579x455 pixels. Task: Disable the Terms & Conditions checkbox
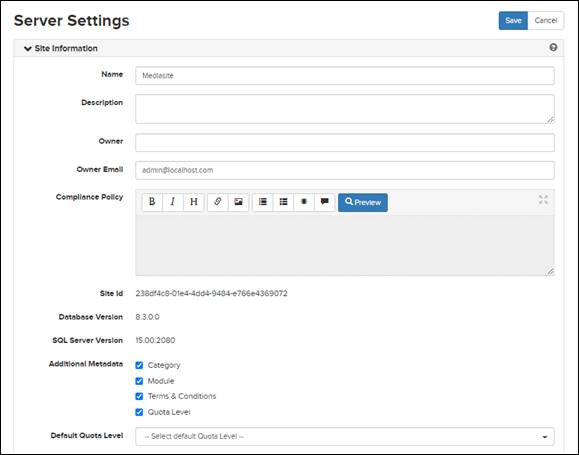point(139,396)
